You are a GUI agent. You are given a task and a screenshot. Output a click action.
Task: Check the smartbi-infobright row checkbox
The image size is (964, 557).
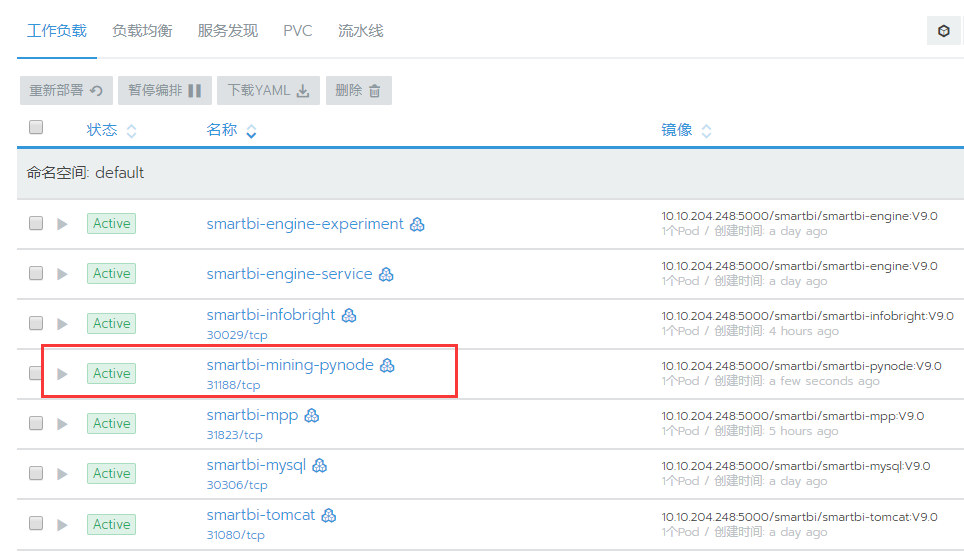tap(36, 323)
